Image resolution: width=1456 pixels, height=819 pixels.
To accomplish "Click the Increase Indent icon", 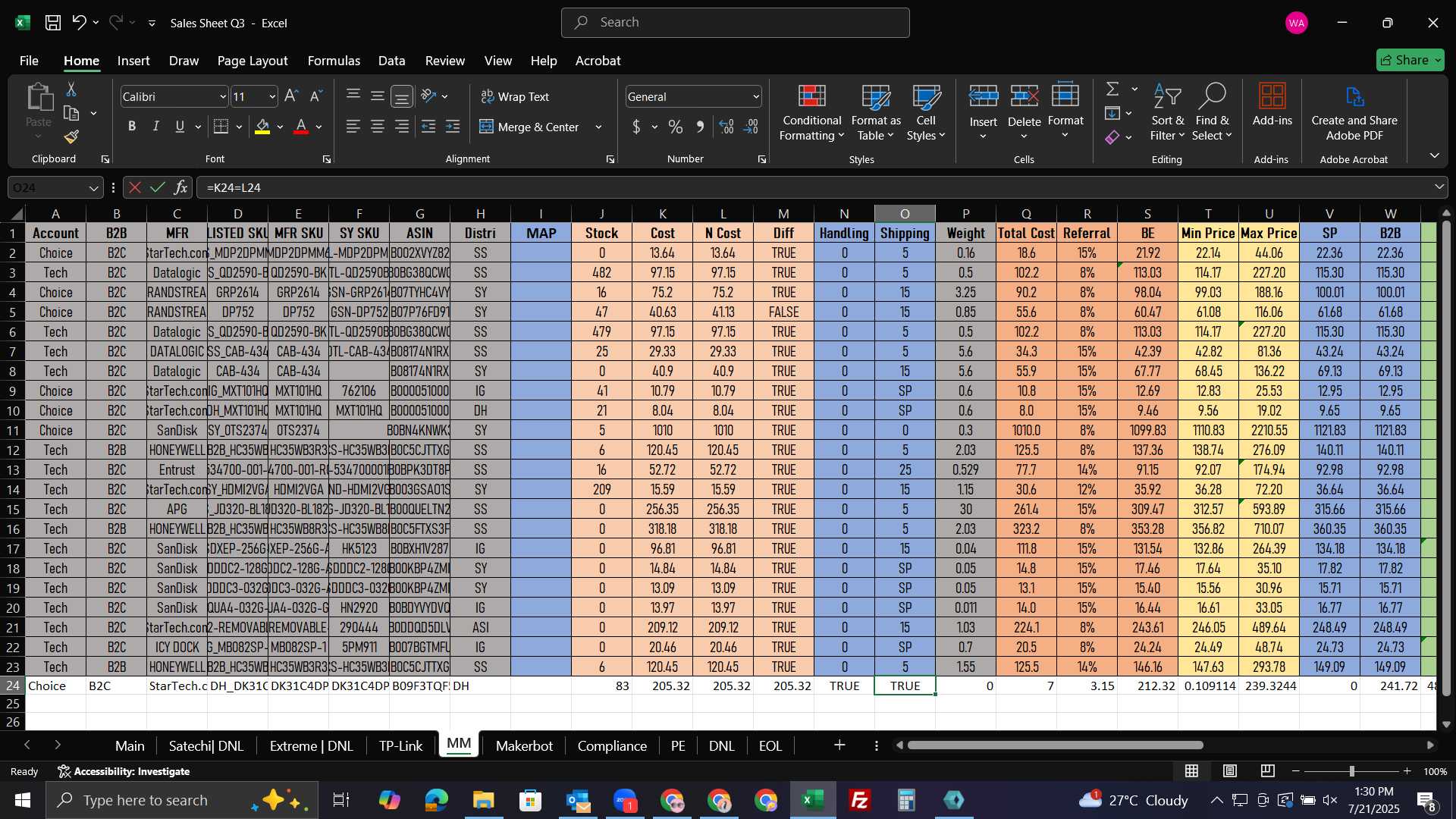I will (453, 127).
